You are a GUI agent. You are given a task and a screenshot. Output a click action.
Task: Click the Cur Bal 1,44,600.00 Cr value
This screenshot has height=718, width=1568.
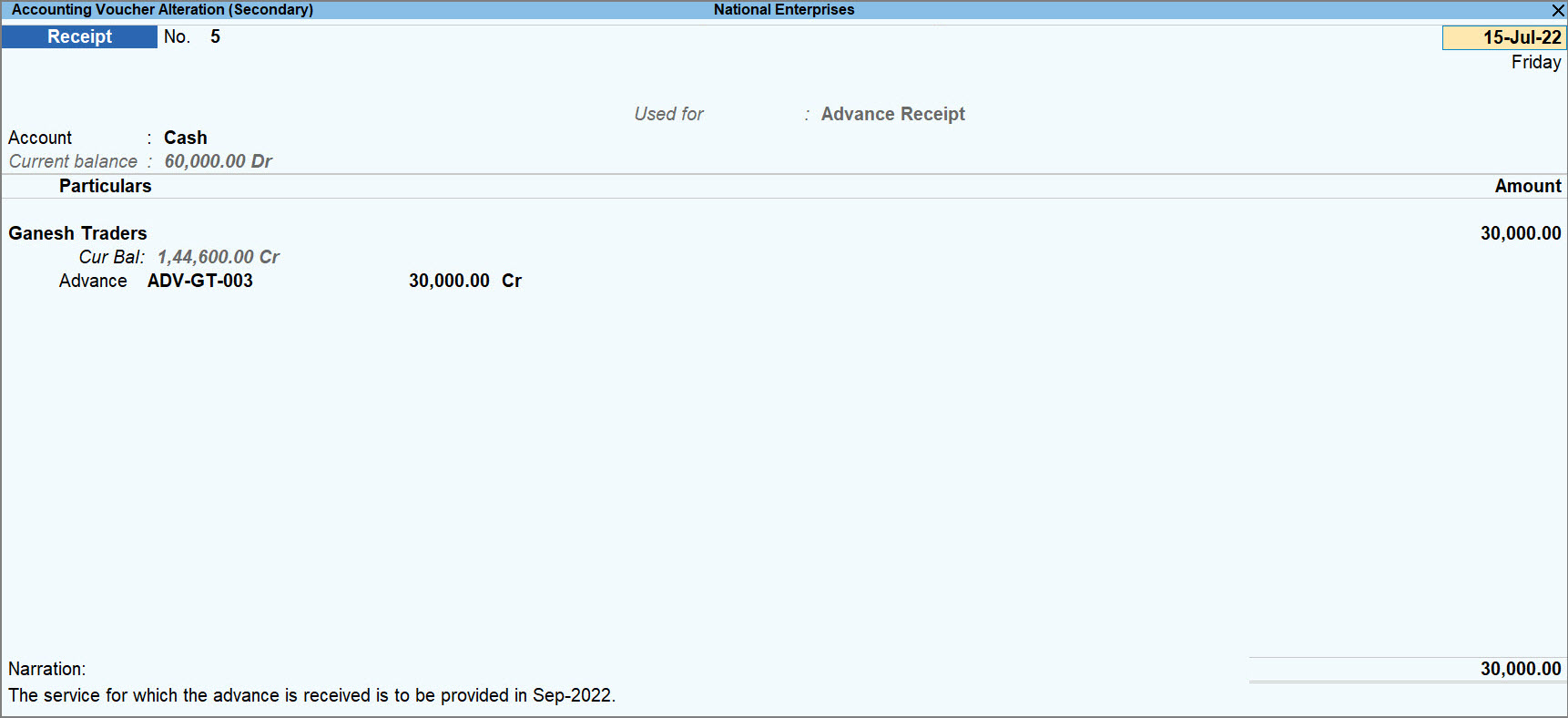[x=219, y=257]
